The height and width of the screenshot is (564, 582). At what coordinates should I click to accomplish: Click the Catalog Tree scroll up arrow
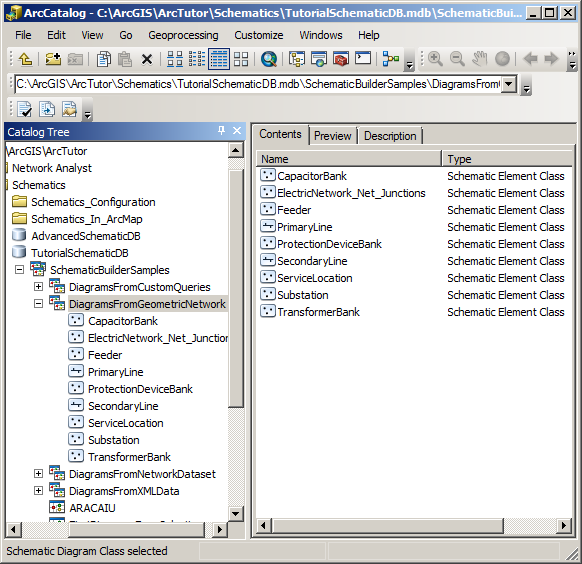pyautogui.click(x=236, y=150)
